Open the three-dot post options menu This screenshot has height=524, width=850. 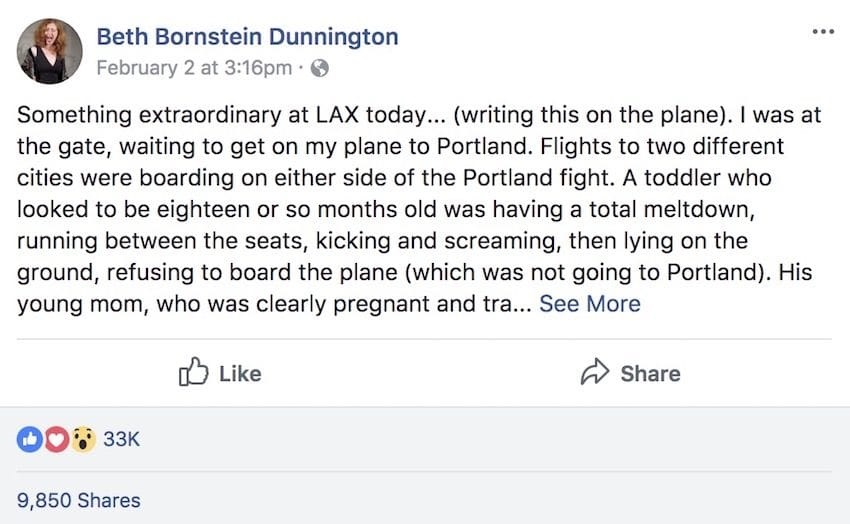tap(822, 32)
